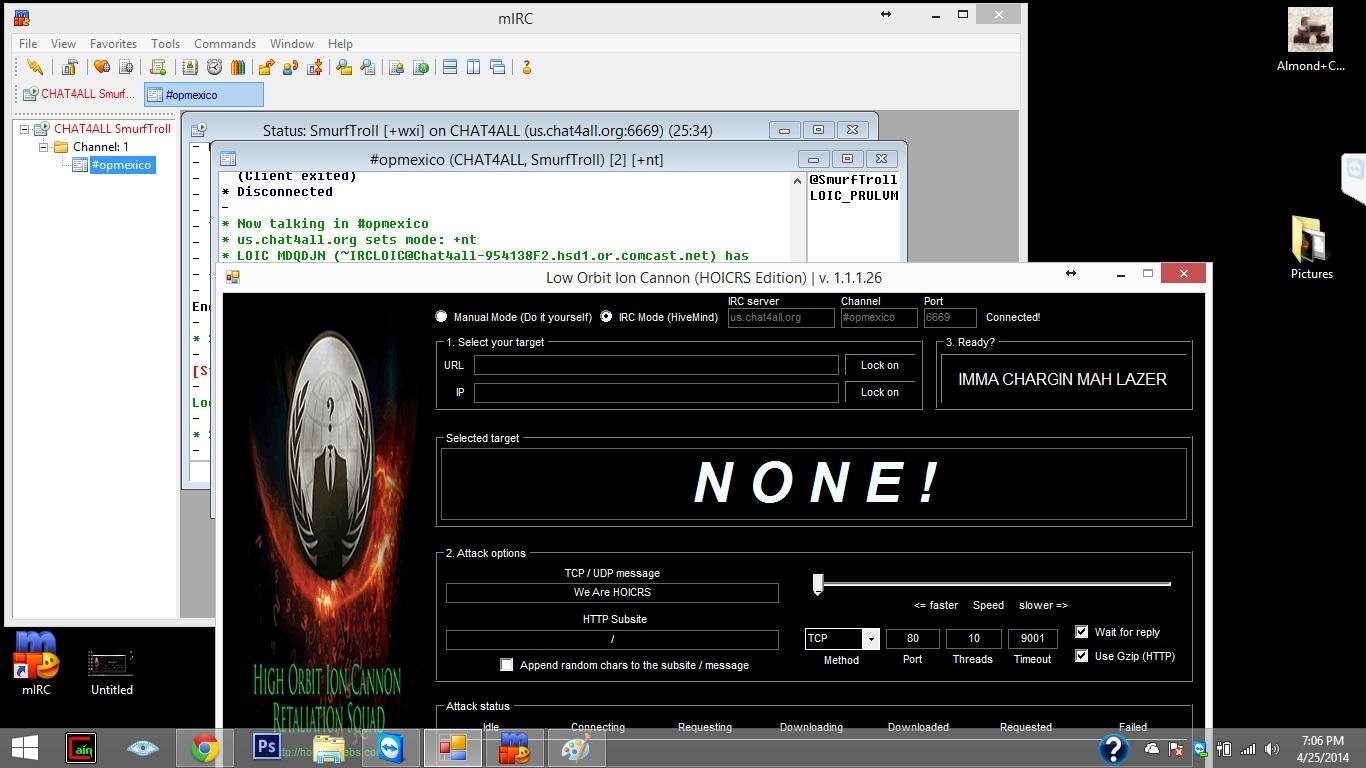Click inside the URL target input field
1366x768 pixels.
tap(656, 365)
